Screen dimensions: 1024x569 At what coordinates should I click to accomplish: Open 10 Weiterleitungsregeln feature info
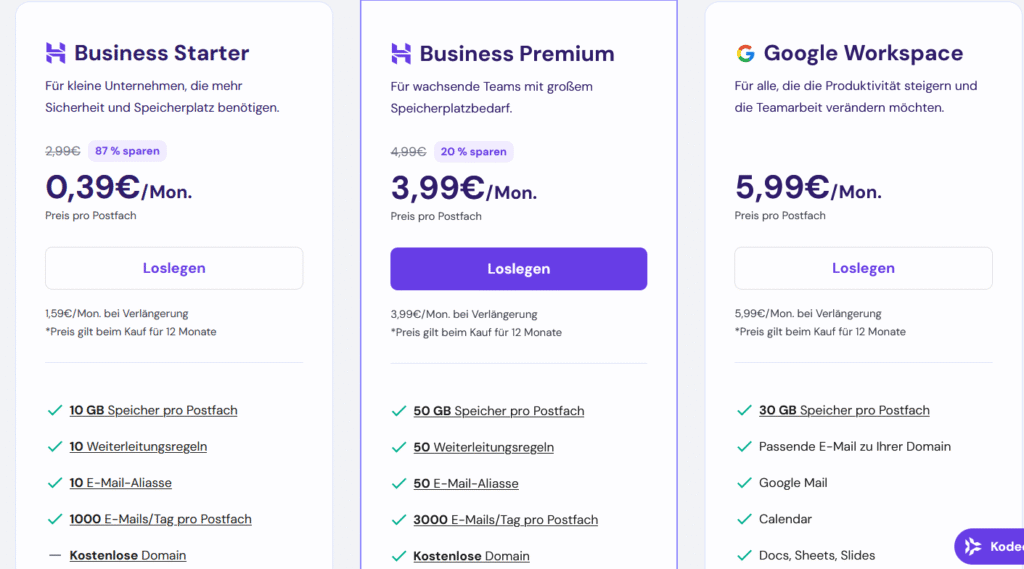point(138,447)
